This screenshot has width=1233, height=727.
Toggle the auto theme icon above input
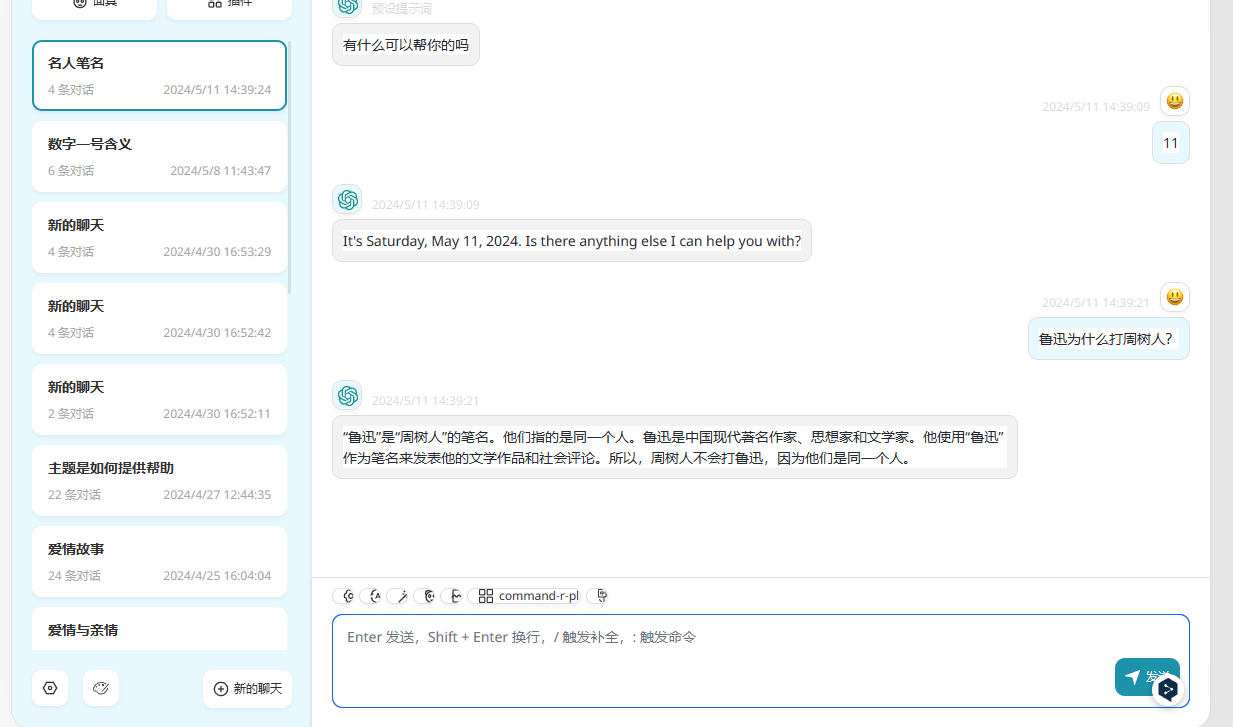(x=372, y=596)
